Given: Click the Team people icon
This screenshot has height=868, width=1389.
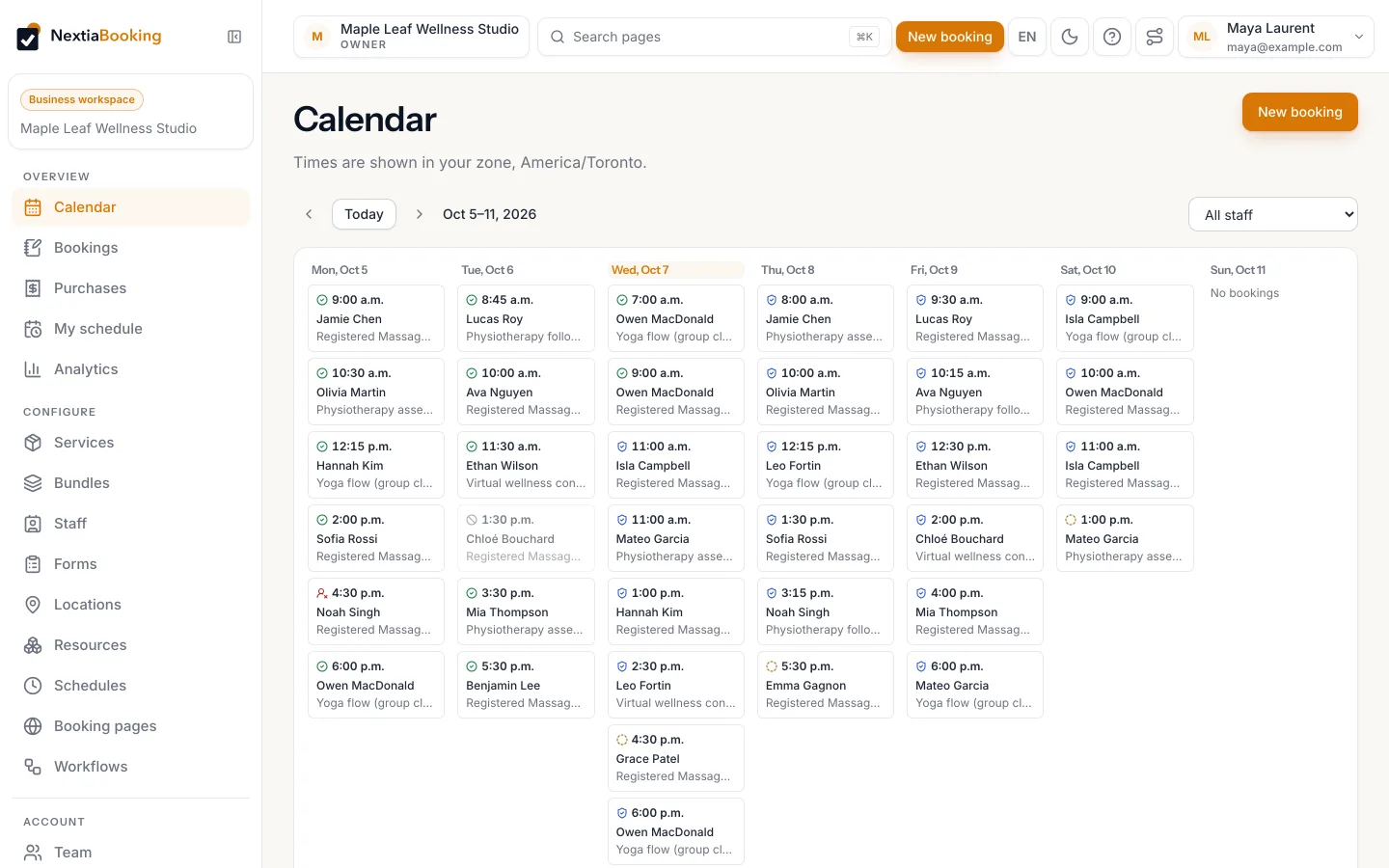Looking at the screenshot, I should pos(33,853).
